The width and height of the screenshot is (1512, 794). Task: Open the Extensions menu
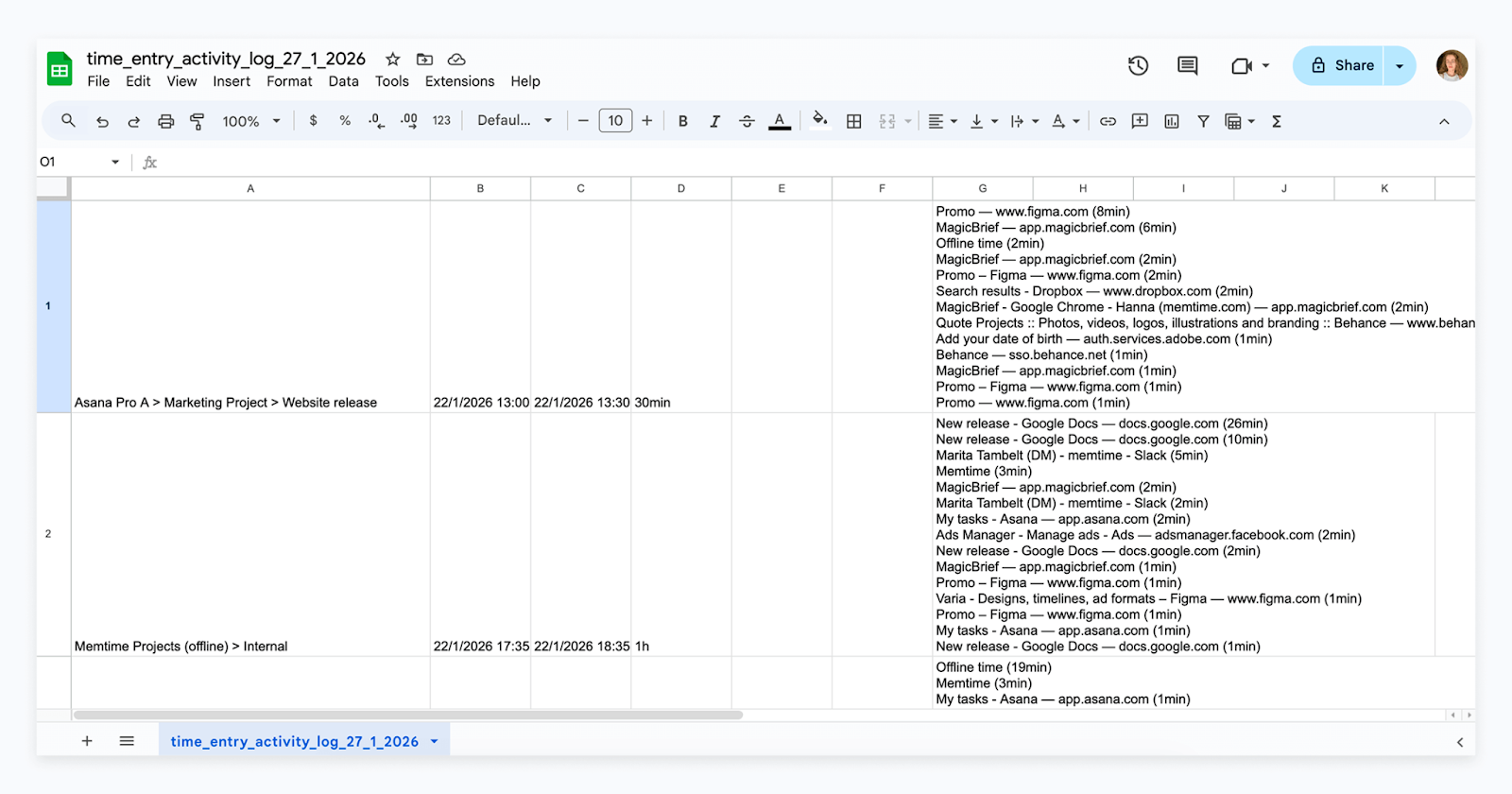click(x=459, y=81)
